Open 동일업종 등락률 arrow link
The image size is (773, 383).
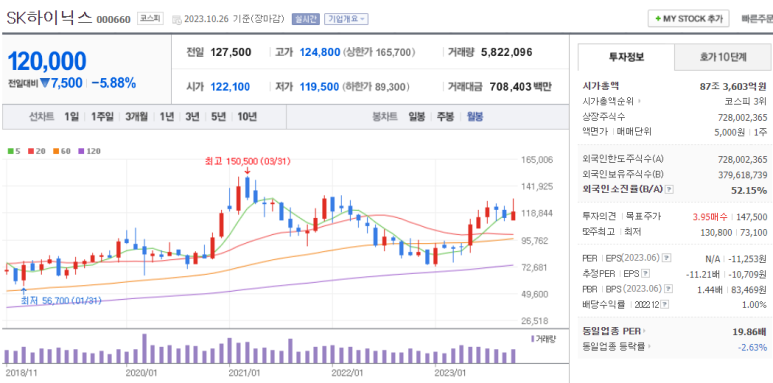649,347
